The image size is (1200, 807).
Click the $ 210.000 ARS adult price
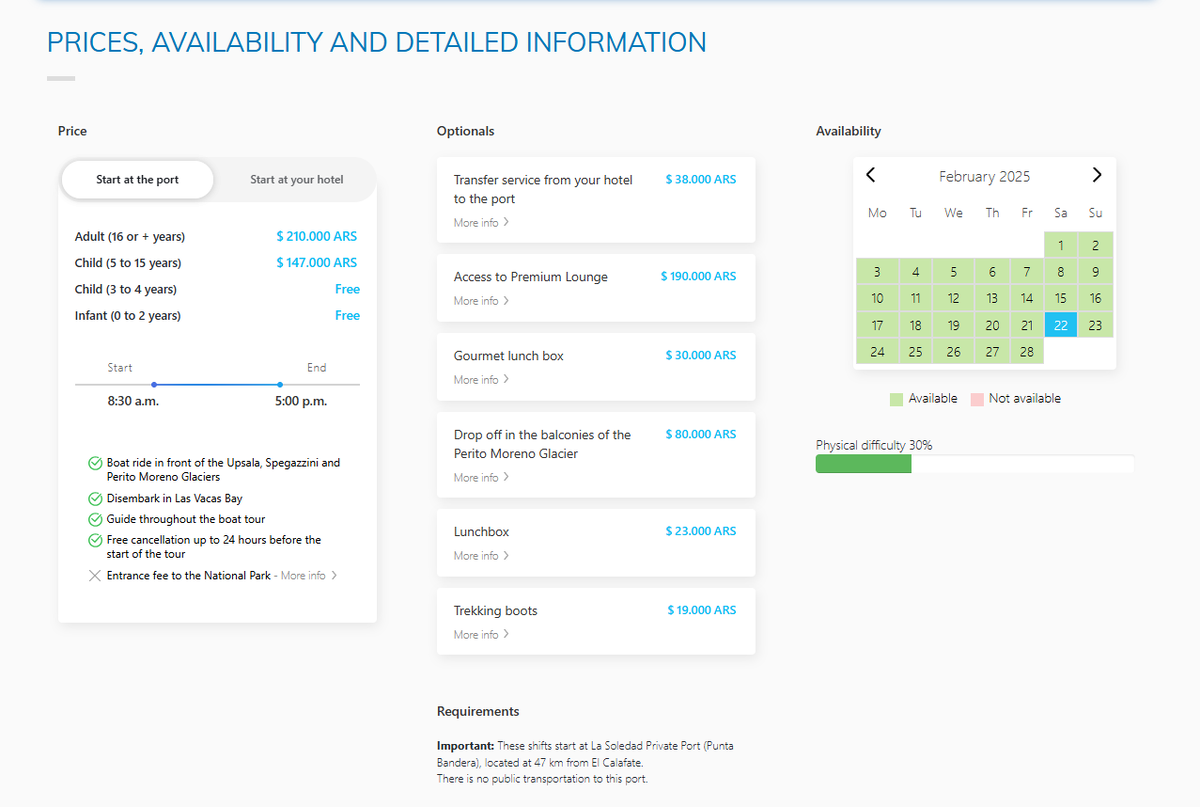316,237
